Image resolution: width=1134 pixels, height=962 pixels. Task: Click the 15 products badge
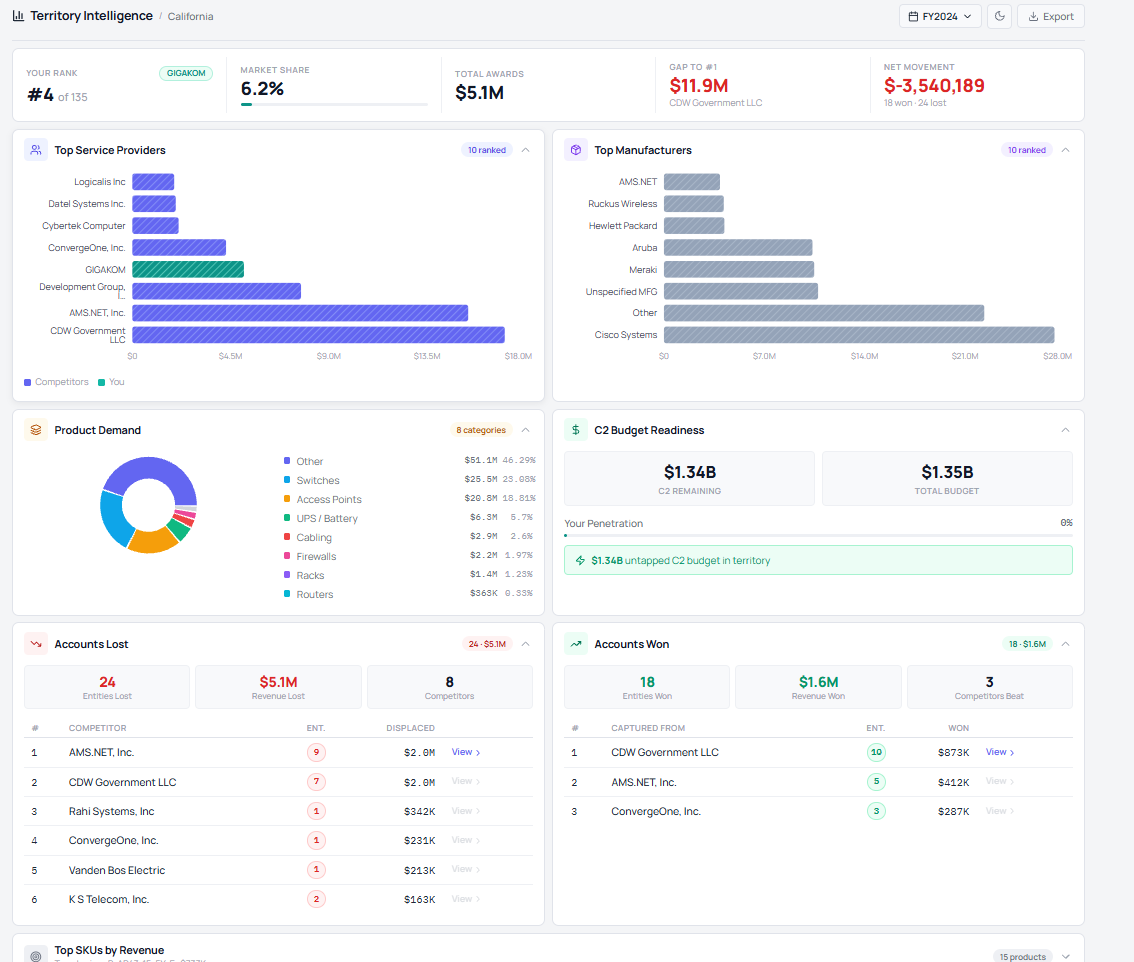(1023, 956)
